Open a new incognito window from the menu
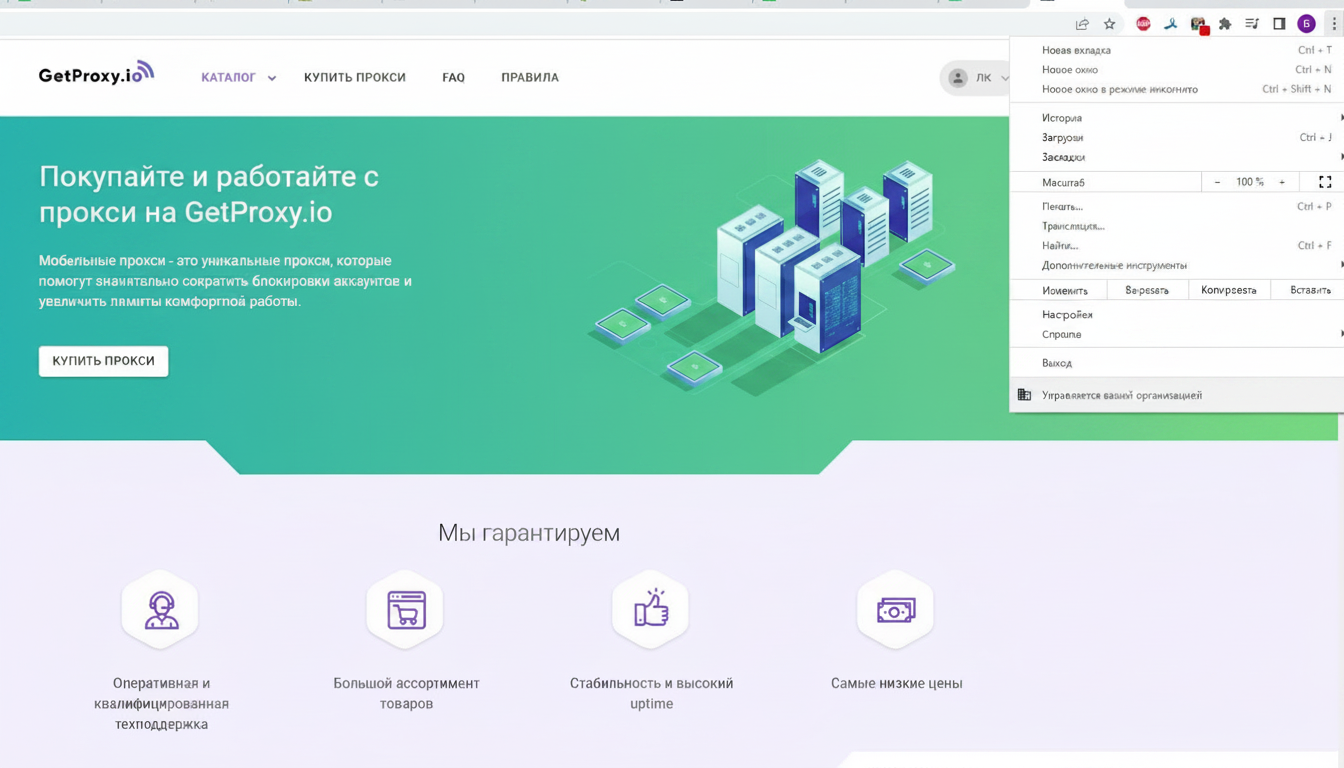 [1177, 89]
